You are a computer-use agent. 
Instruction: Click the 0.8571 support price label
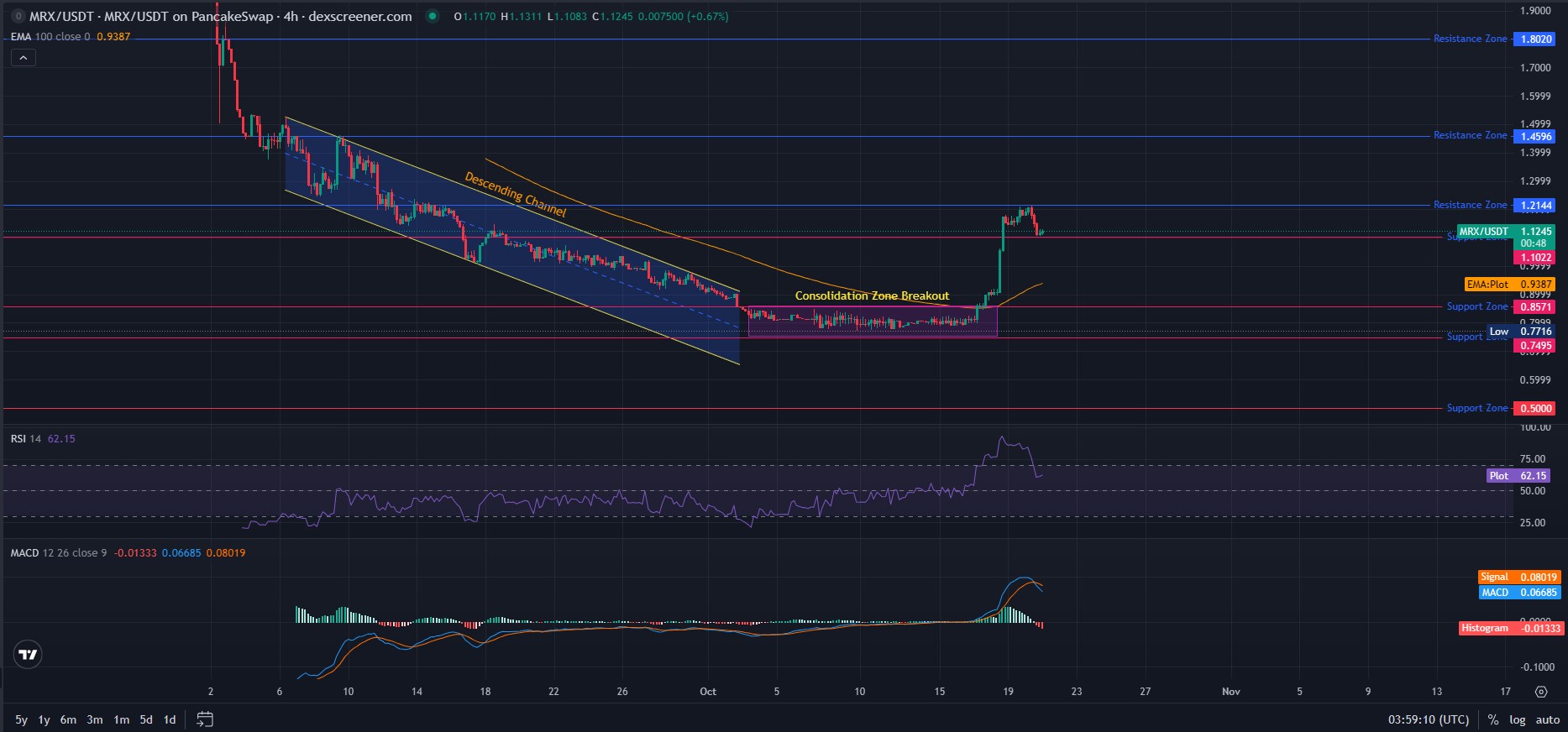point(1535,307)
